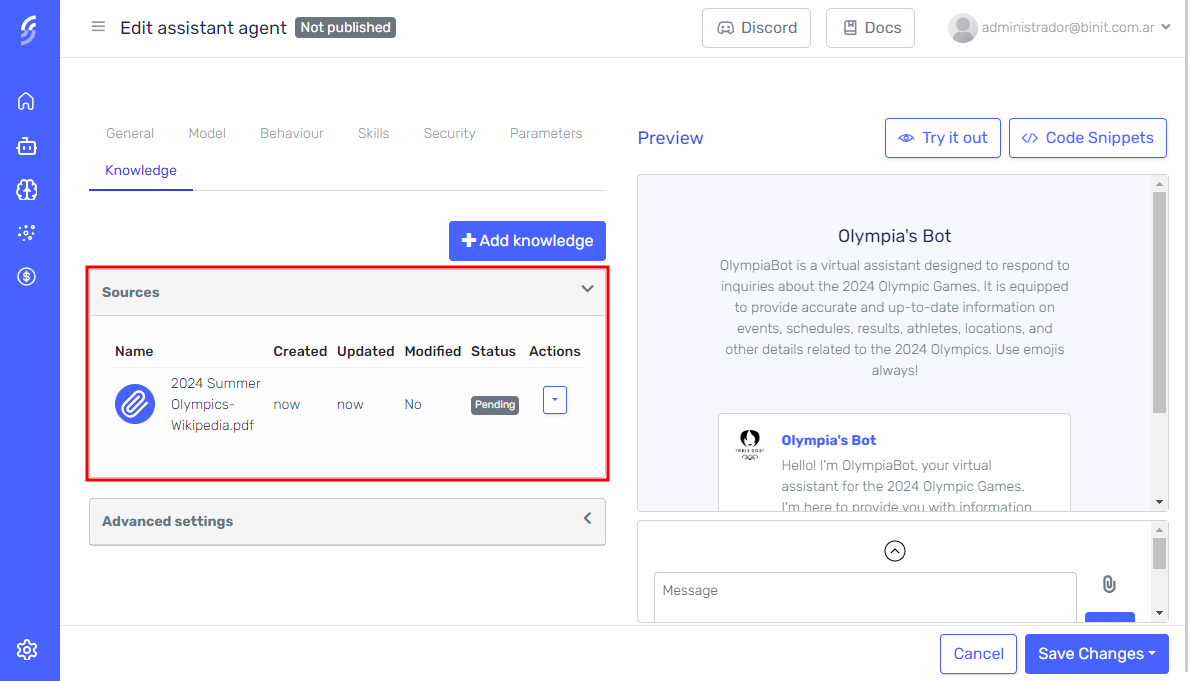Click the circled up-arrow above message box
Viewport: 1188px width, 681px height.
click(x=895, y=551)
